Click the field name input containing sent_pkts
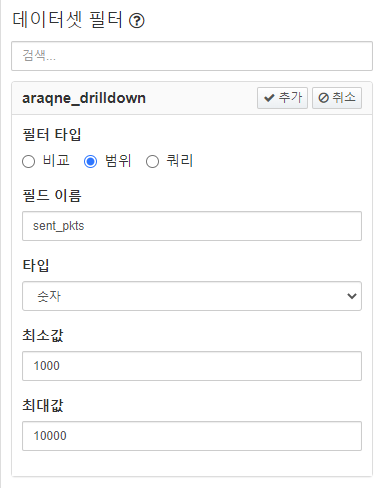378x488 pixels. [192, 226]
